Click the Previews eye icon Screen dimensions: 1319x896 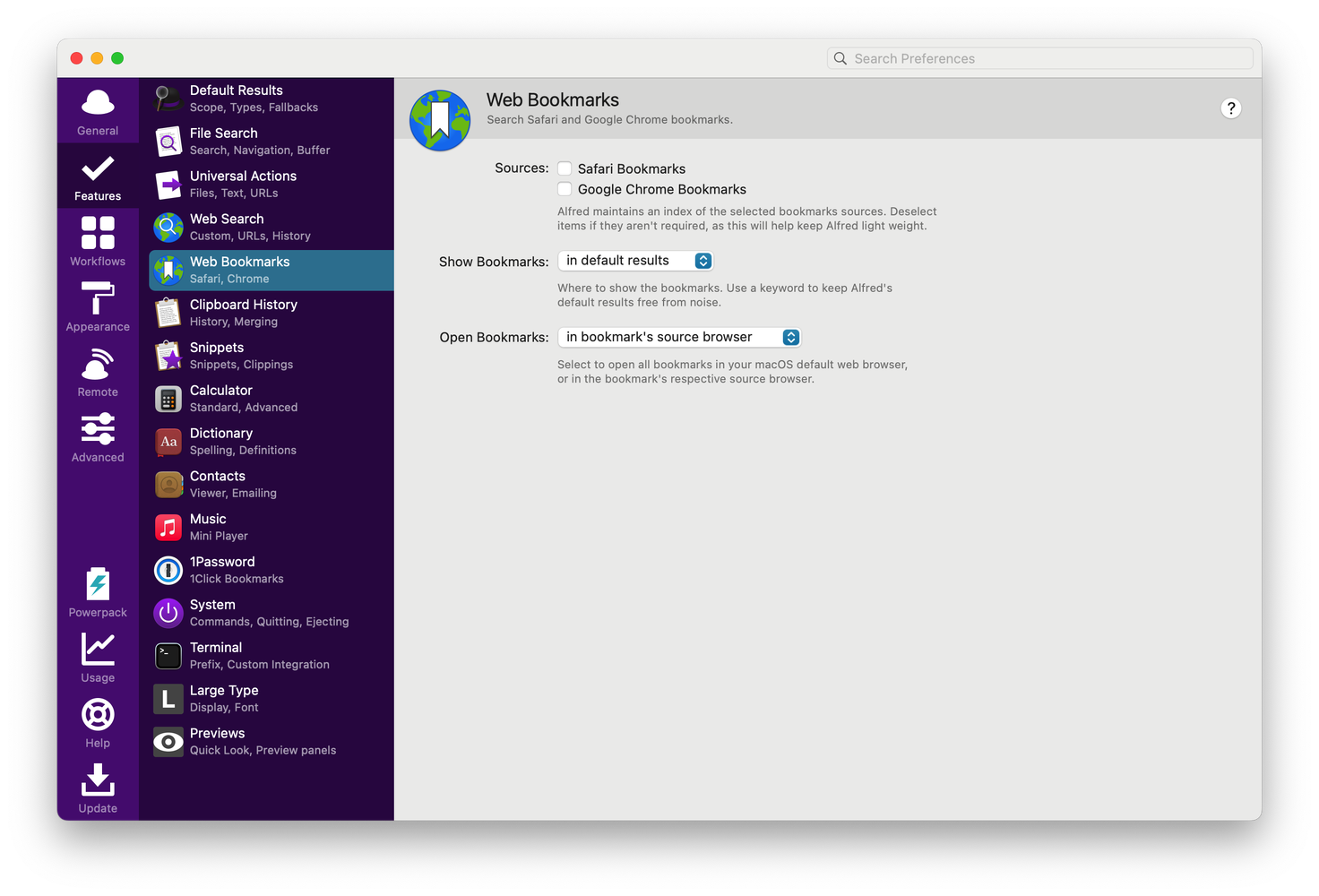[x=168, y=742]
